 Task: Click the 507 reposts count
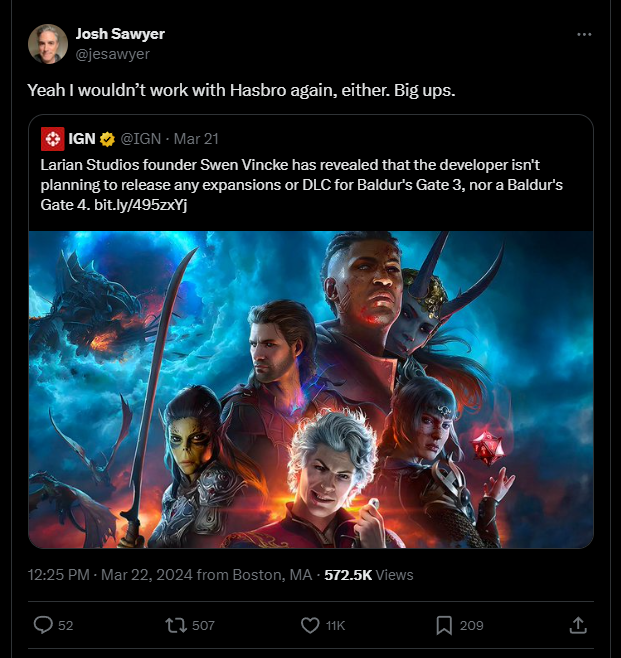tap(203, 626)
